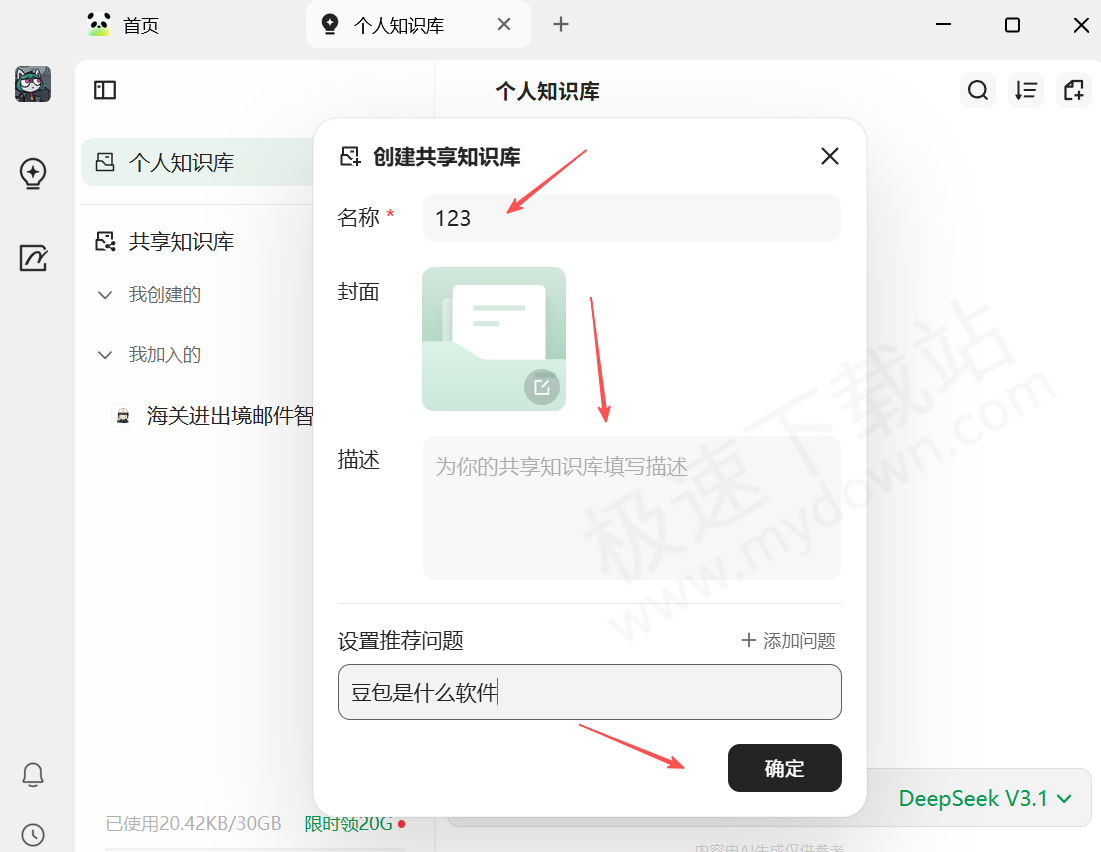Click the 描述 description text area
Image resolution: width=1101 pixels, height=852 pixels.
[x=631, y=507]
